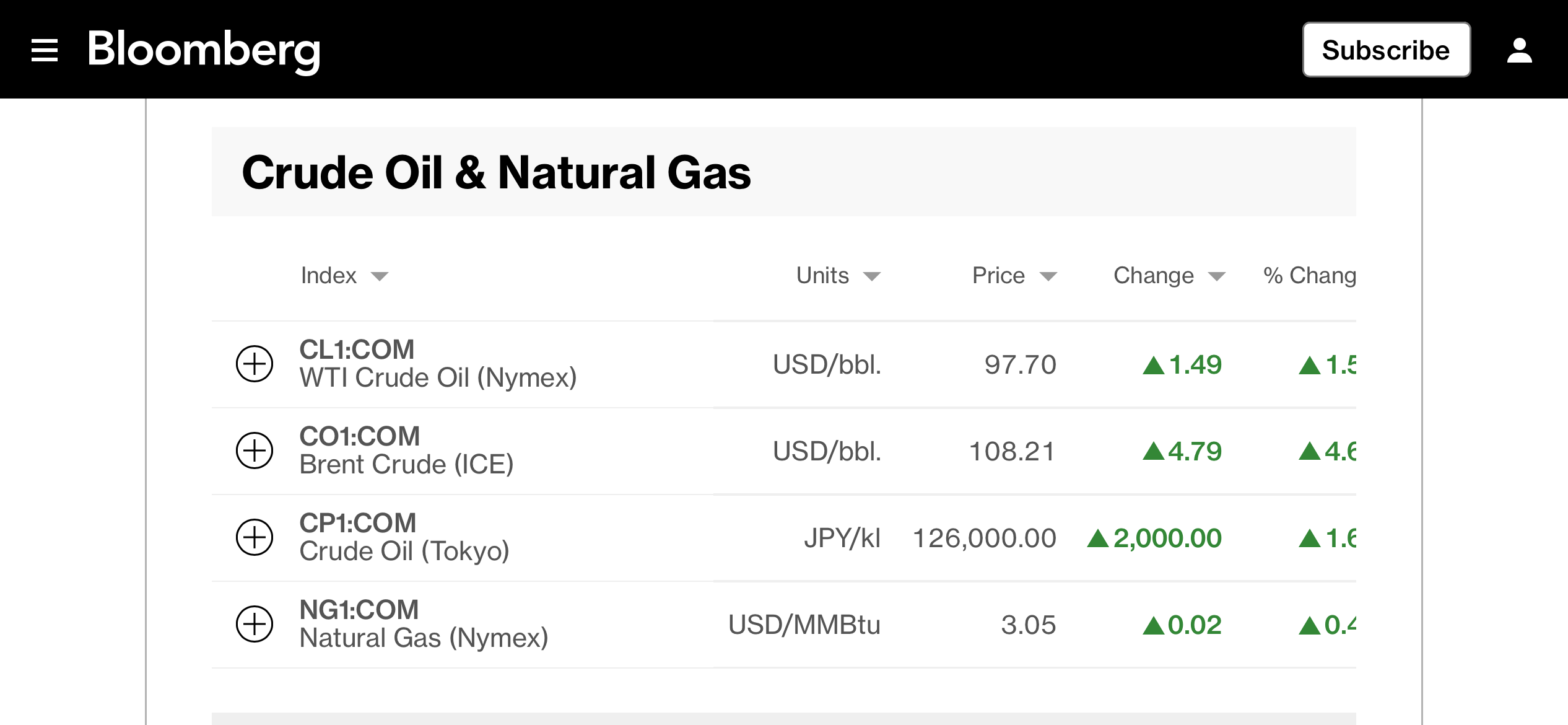
Task: Open the hamburger navigation menu
Action: click(45, 50)
